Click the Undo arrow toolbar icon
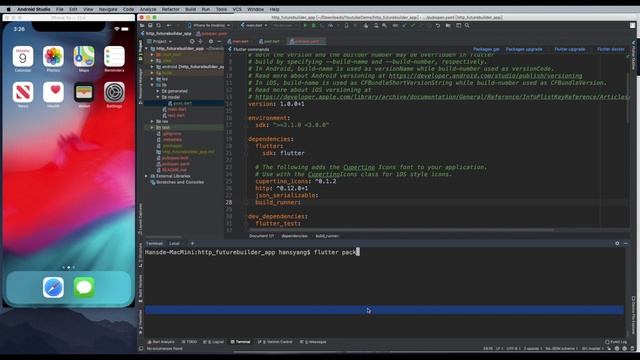640x360 pixels. [438, 25]
